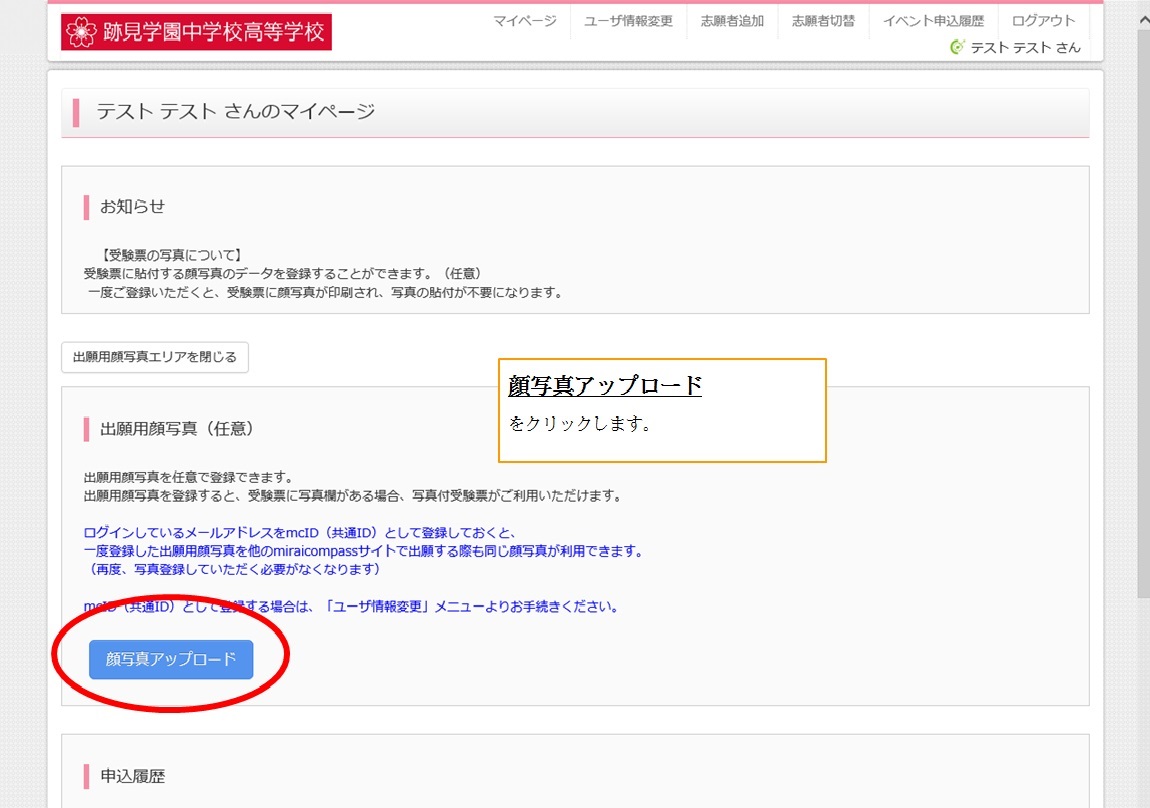This screenshot has width=1150, height=808.
Task: Click underlined 顔写真アップロード text in callout box
Action: (605, 386)
